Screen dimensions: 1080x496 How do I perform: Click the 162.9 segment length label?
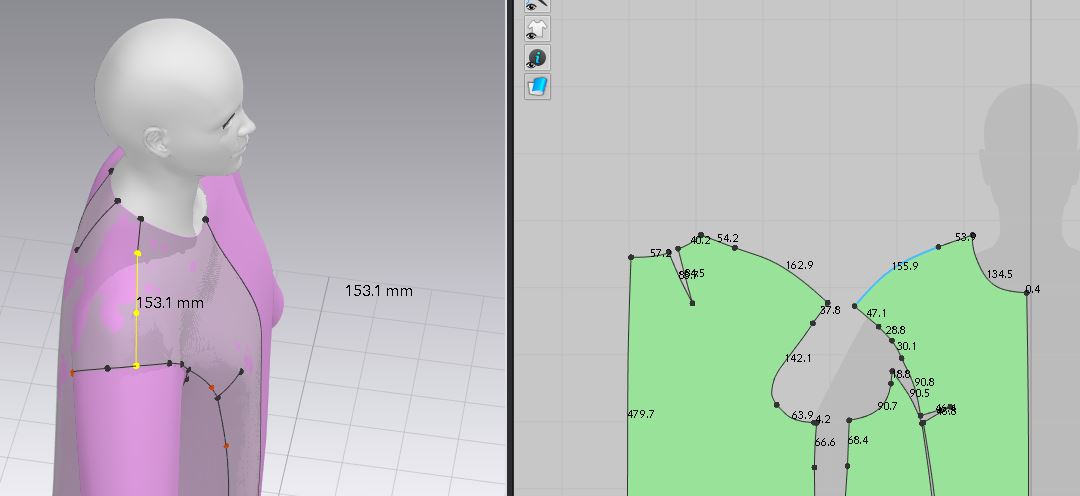[799, 265]
